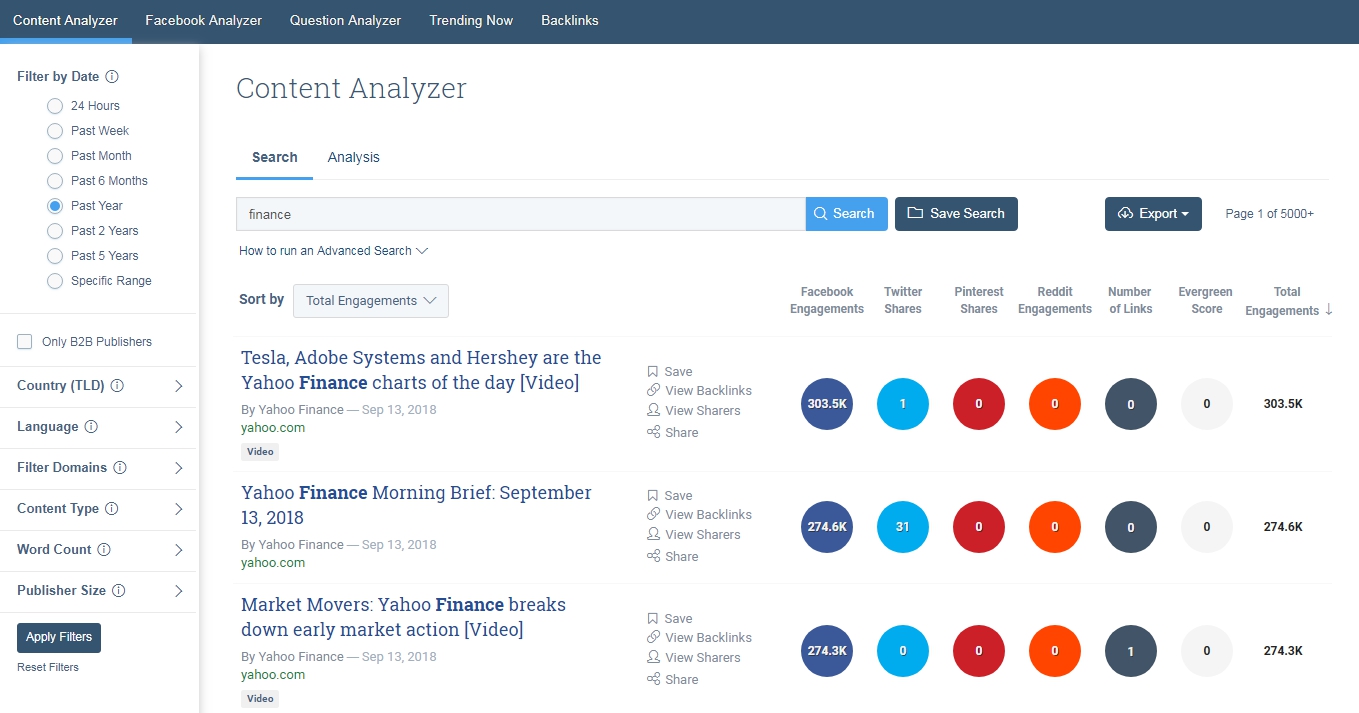
Task: Open the Backlinks nav item
Action: pyautogui.click(x=570, y=21)
